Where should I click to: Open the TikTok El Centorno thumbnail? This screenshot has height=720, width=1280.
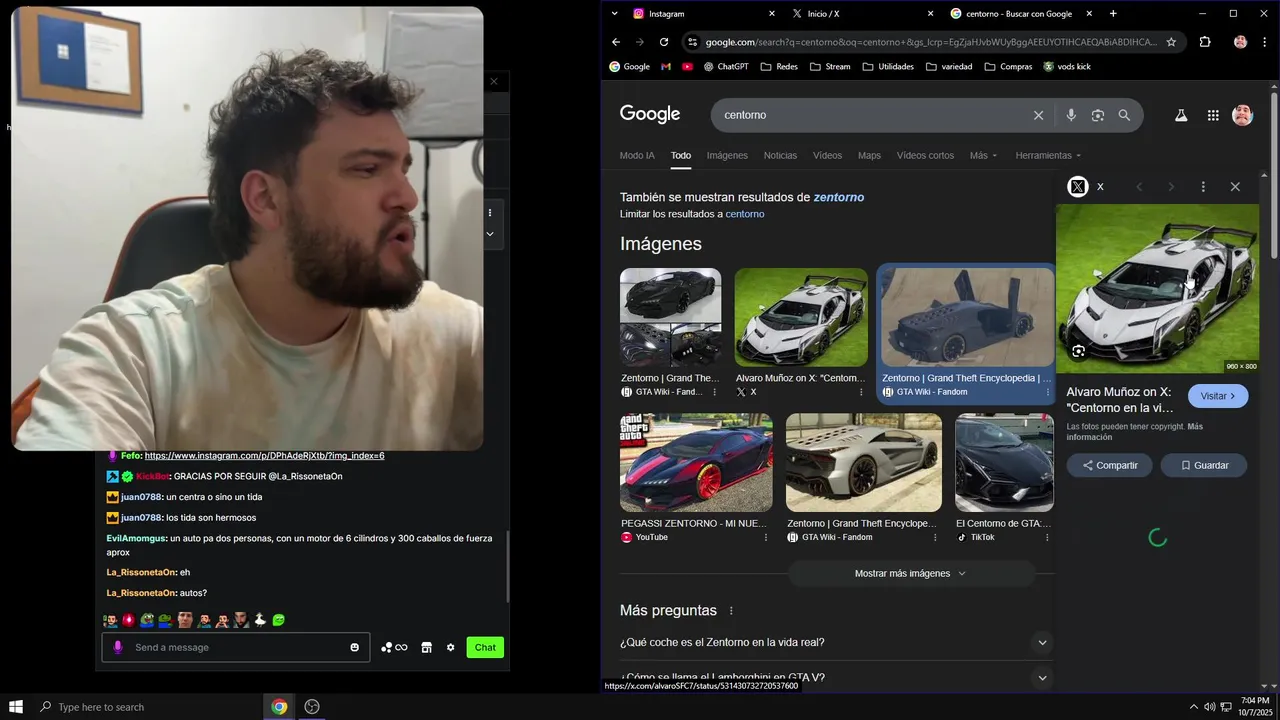coord(1004,463)
